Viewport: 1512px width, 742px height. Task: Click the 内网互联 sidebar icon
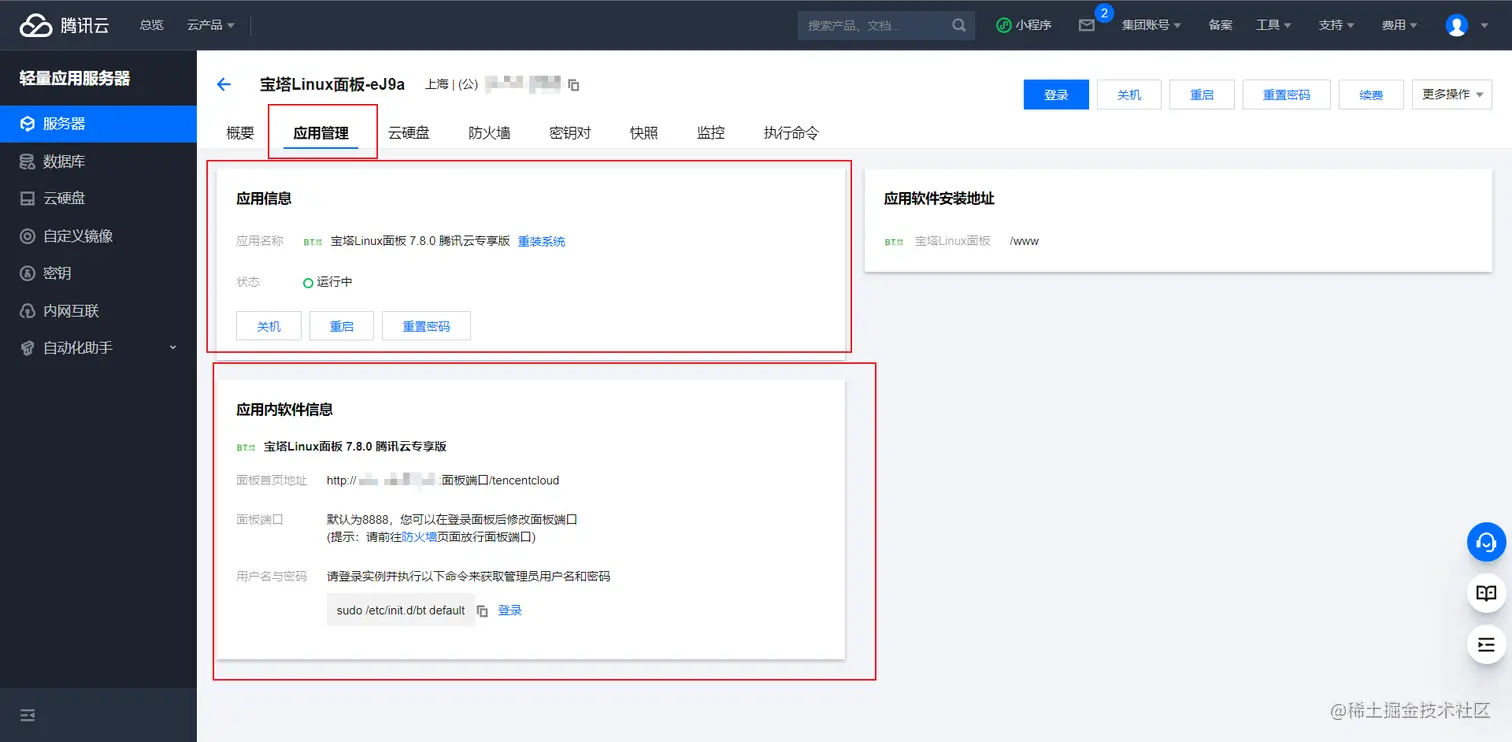click(x=27, y=311)
